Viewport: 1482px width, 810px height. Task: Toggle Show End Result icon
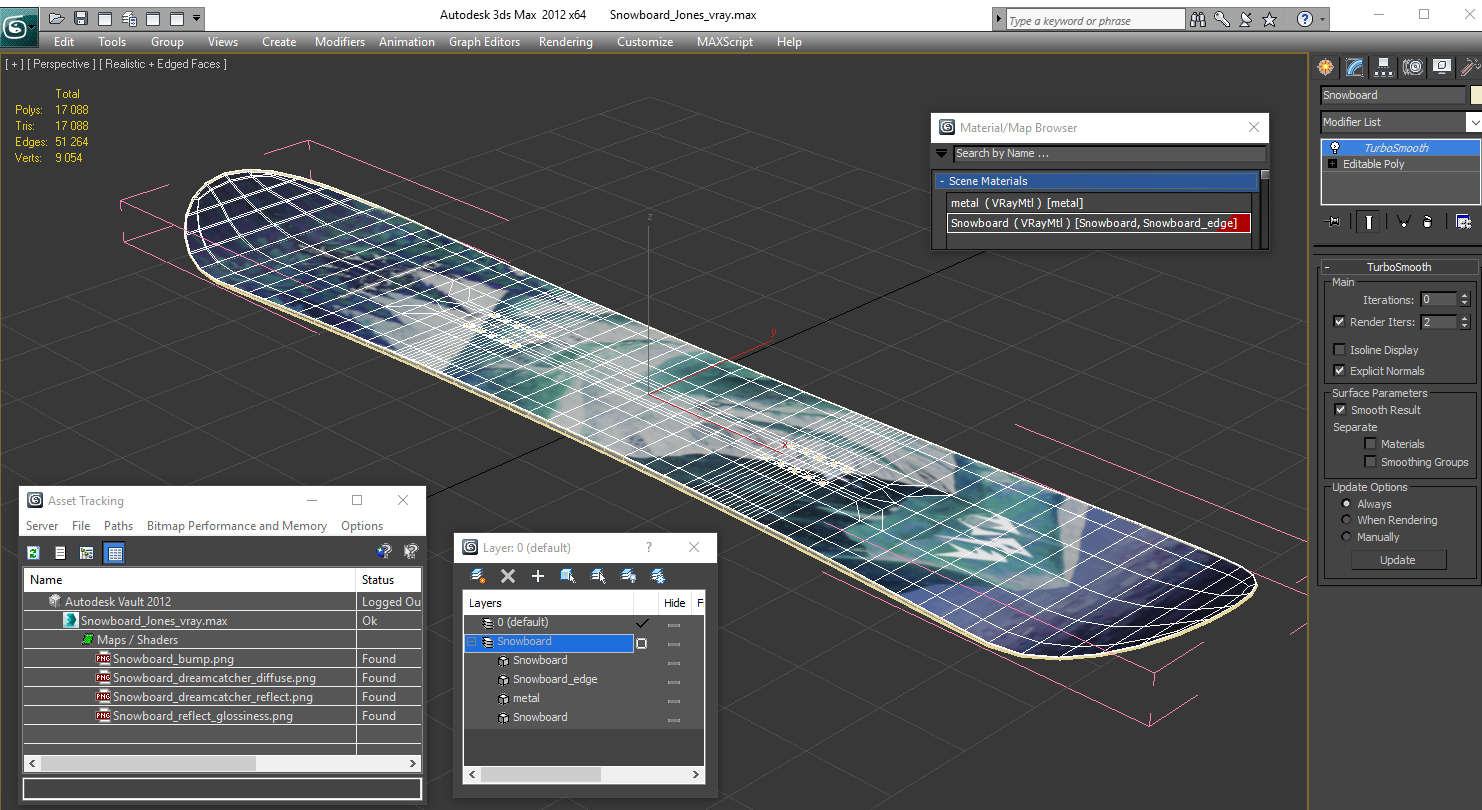tap(1368, 222)
